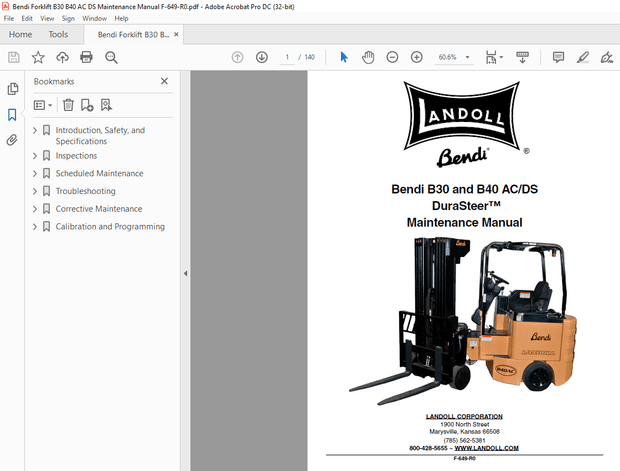
Task: Expand the Inspections bookmark
Action: point(35,156)
